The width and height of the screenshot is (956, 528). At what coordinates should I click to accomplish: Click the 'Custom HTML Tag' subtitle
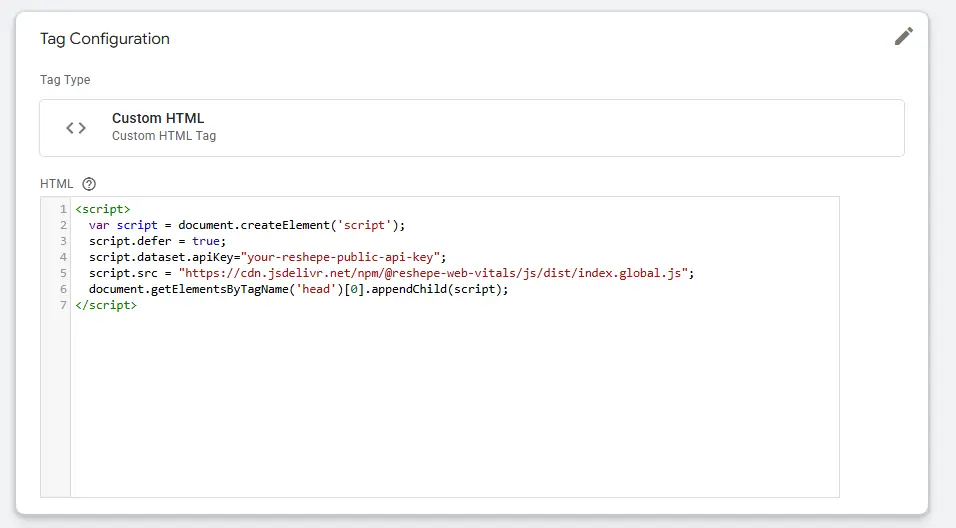click(164, 136)
